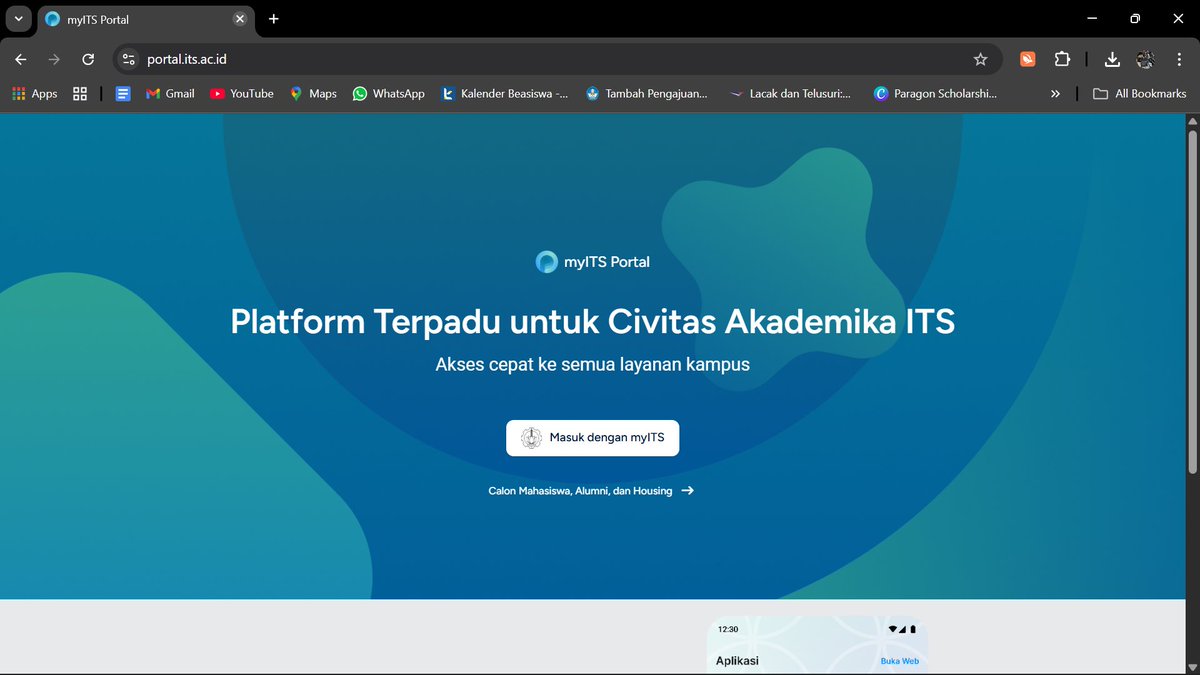The image size is (1200, 675).
Task: Click the text Akses cepat ke semua layanan kampus
Action: coord(593,364)
